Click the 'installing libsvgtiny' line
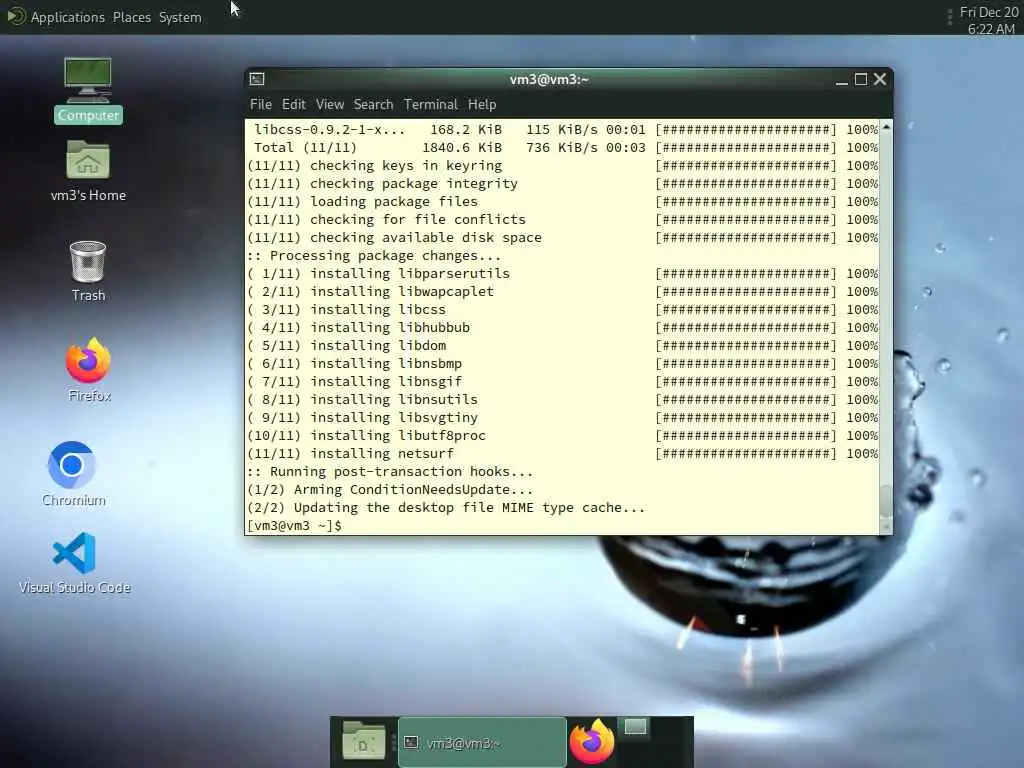 (x=562, y=417)
